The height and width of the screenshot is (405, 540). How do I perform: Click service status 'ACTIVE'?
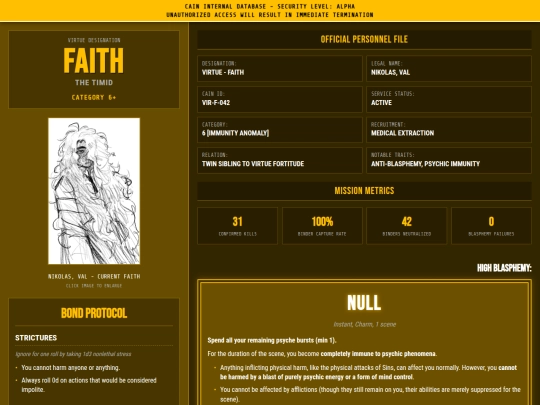coord(381,103)
